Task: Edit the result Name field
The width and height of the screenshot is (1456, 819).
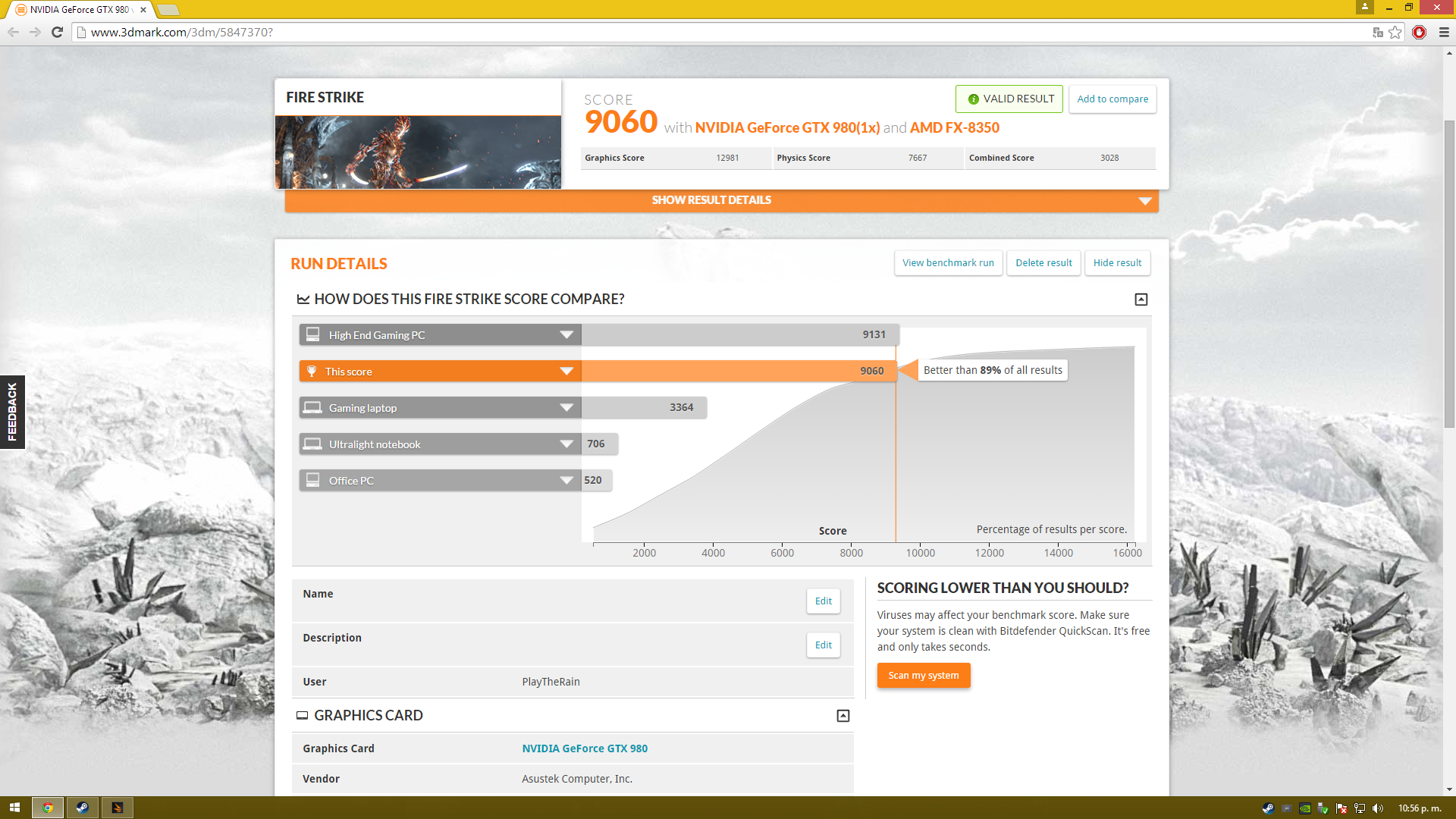Action: pyautogui.click(x=823, y=601)
